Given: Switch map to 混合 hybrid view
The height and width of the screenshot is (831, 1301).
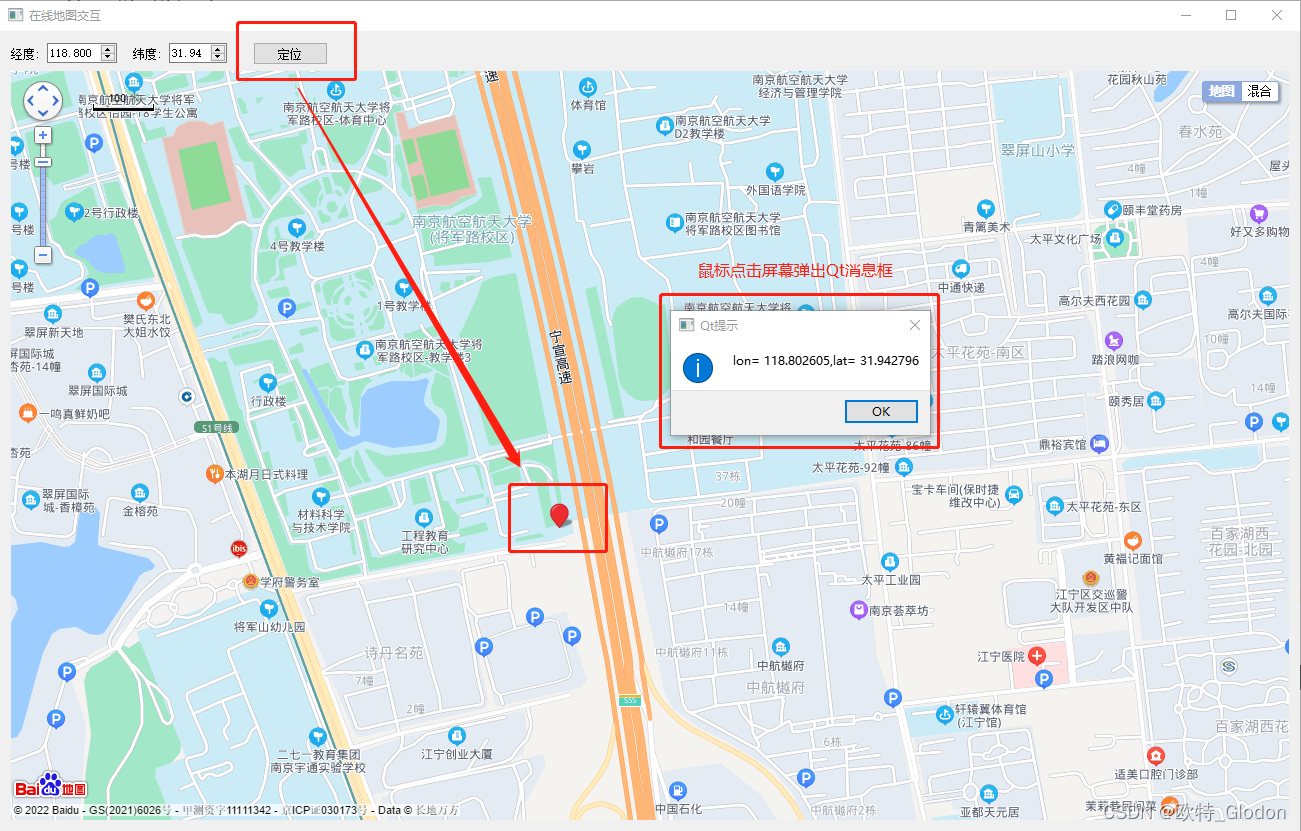Looking at the screenshot, I should 1258,91.
